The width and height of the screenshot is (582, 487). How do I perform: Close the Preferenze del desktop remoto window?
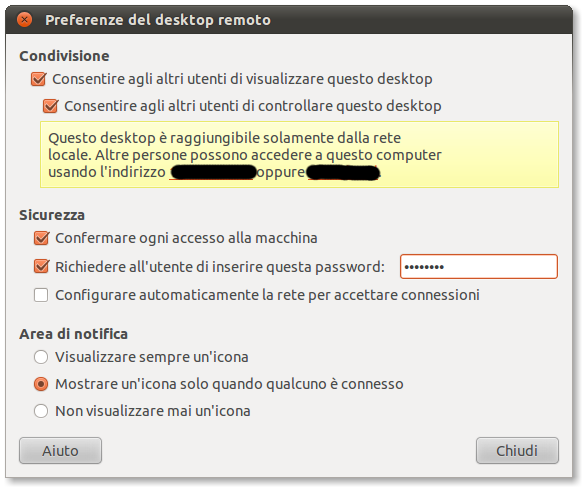click(x=24, y=20)
